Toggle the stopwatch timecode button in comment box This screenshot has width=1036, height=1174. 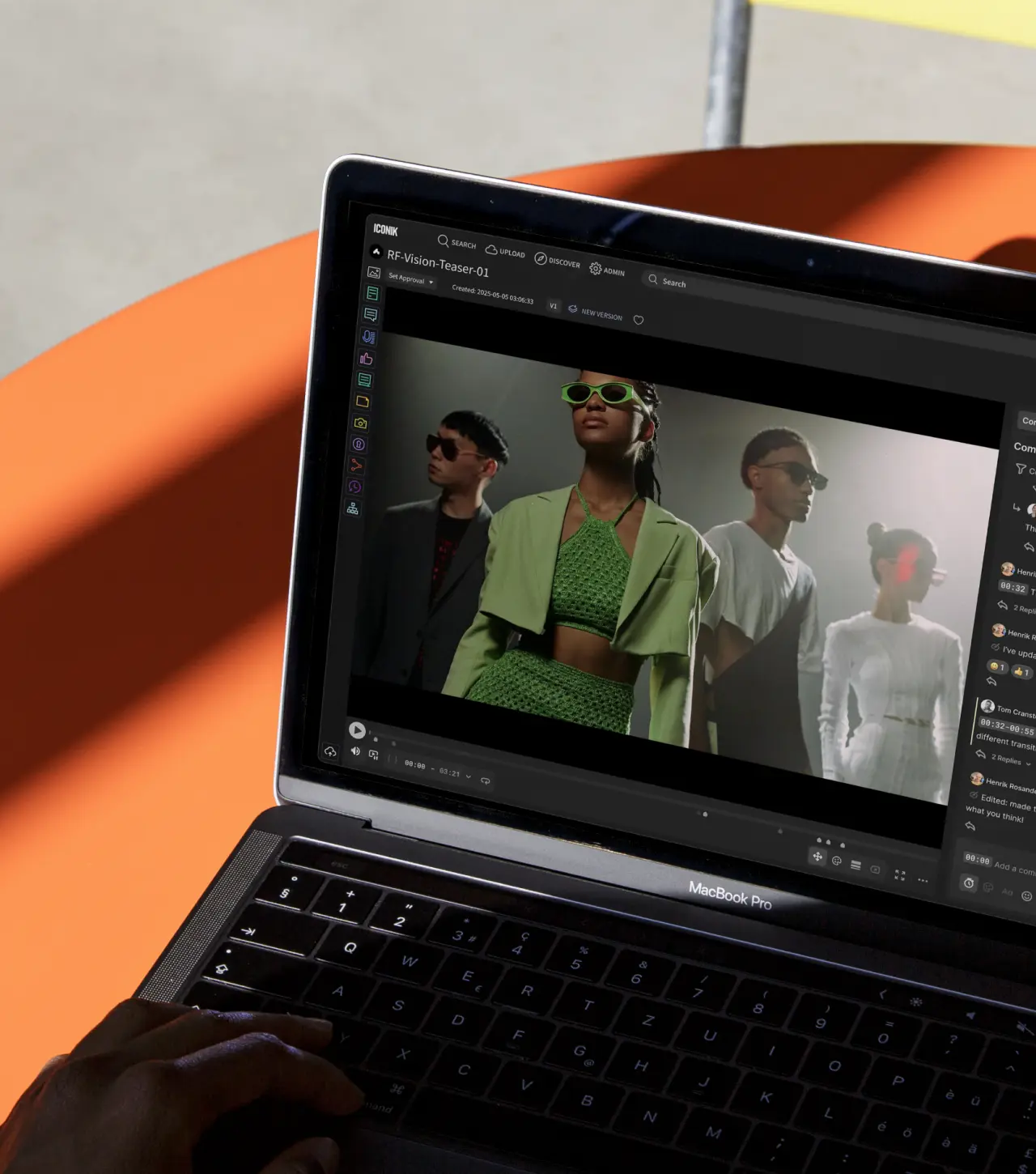point(969,883)
